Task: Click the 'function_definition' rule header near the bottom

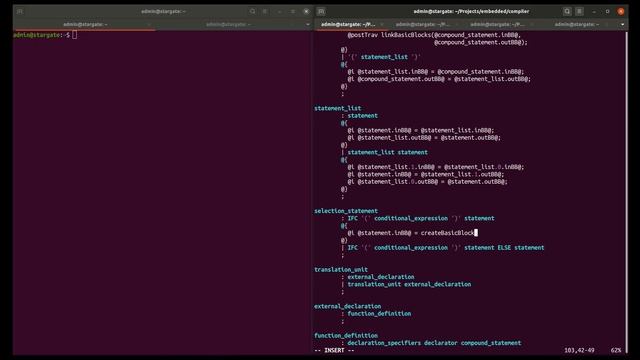Action: click(x=346, y=336)
